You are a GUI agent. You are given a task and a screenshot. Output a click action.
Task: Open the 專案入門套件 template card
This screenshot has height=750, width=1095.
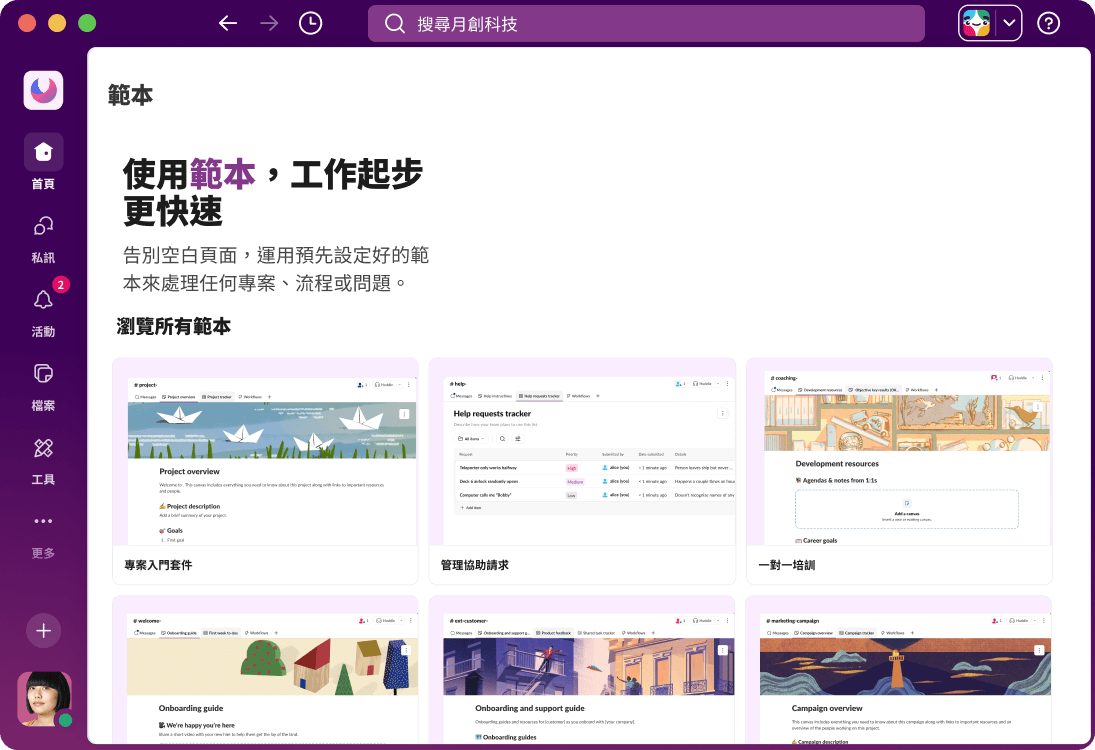pos(265,470)
